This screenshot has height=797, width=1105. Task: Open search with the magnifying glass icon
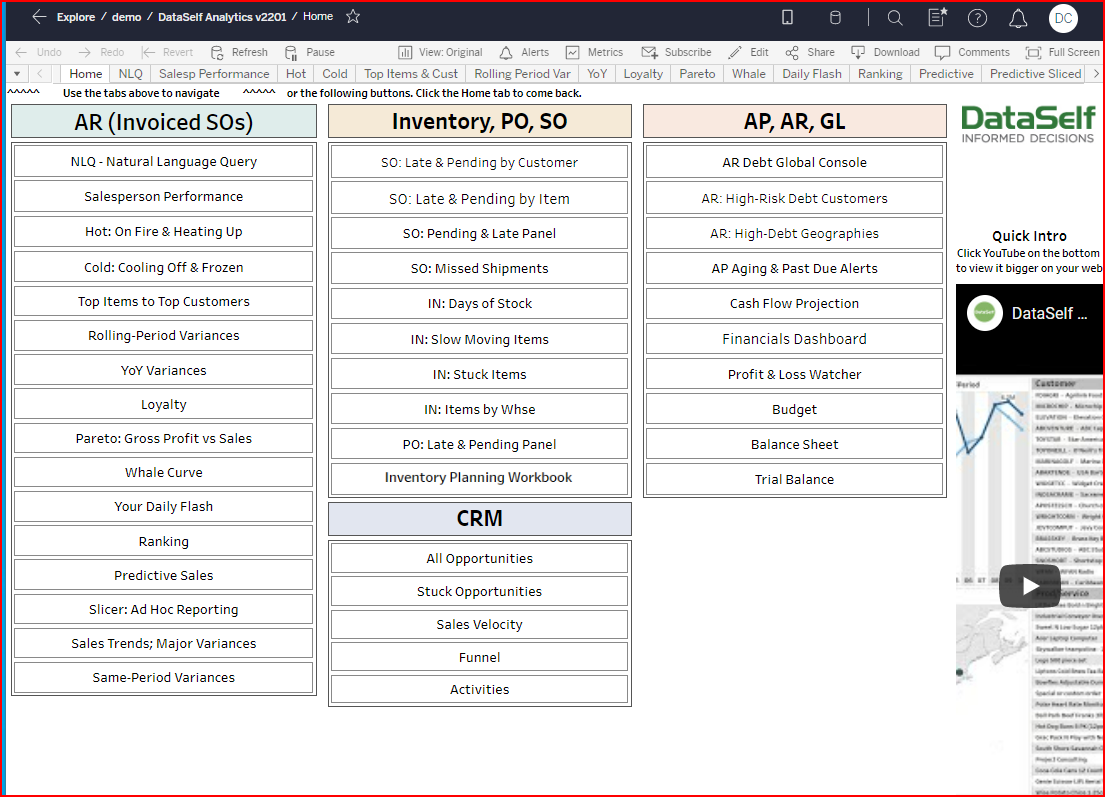point(895,18)
